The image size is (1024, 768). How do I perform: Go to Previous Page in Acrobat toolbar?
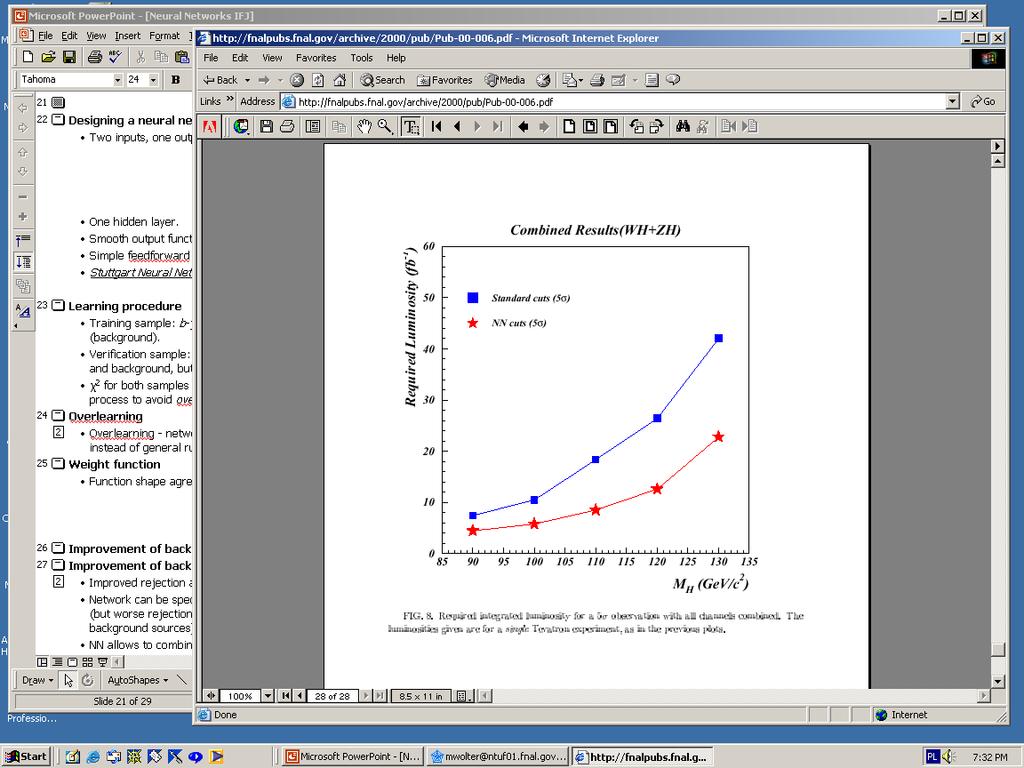(x=457, y=127)
